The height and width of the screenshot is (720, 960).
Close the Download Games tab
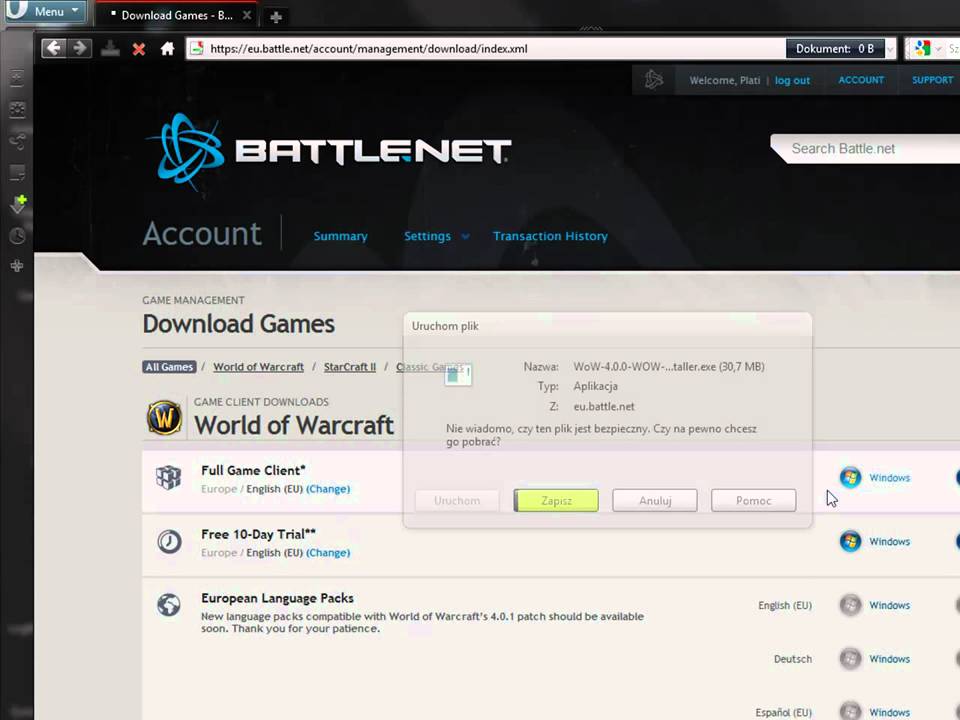click(247, 15)
